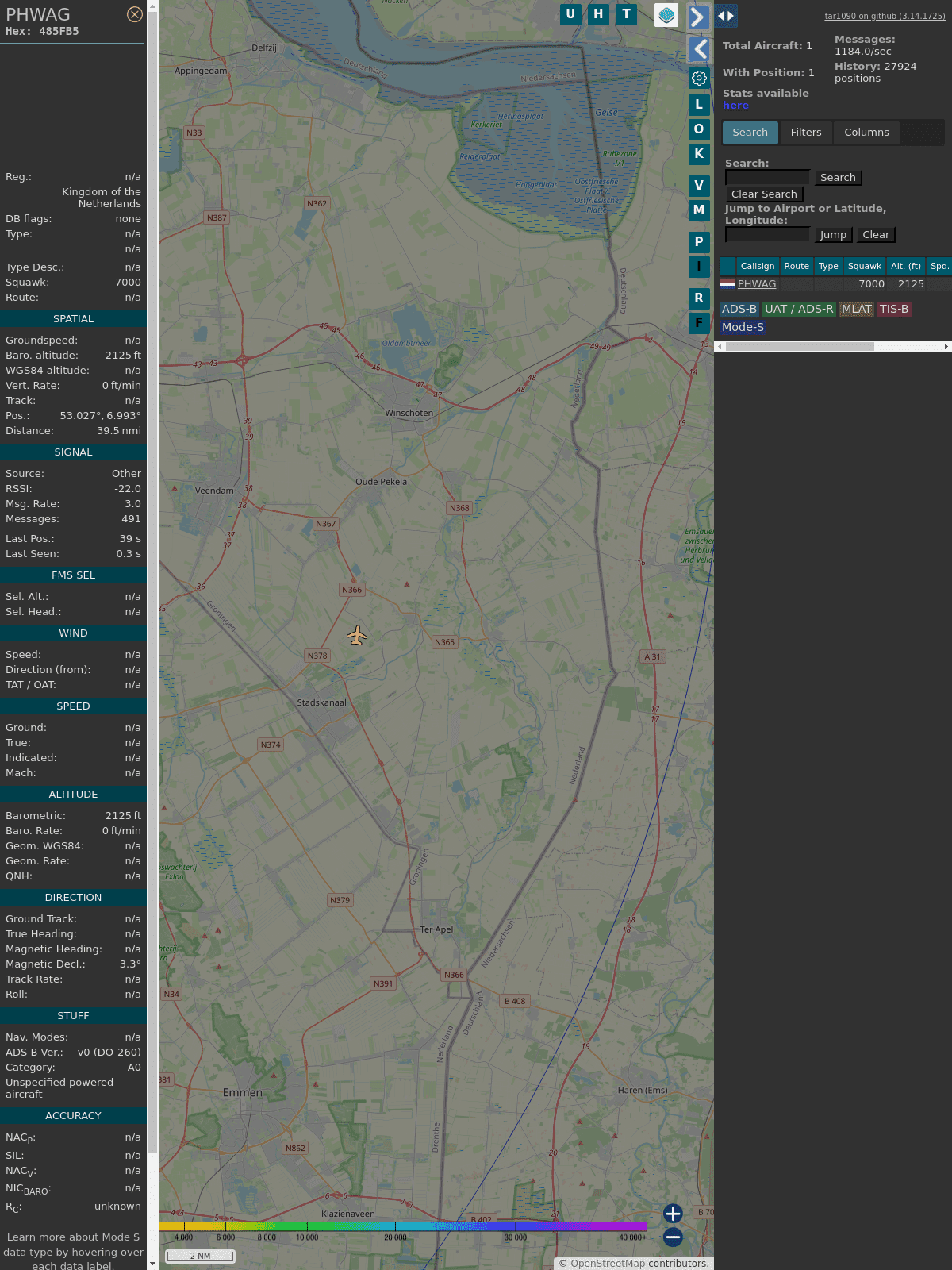Sort table by Route column

[797, 267]
